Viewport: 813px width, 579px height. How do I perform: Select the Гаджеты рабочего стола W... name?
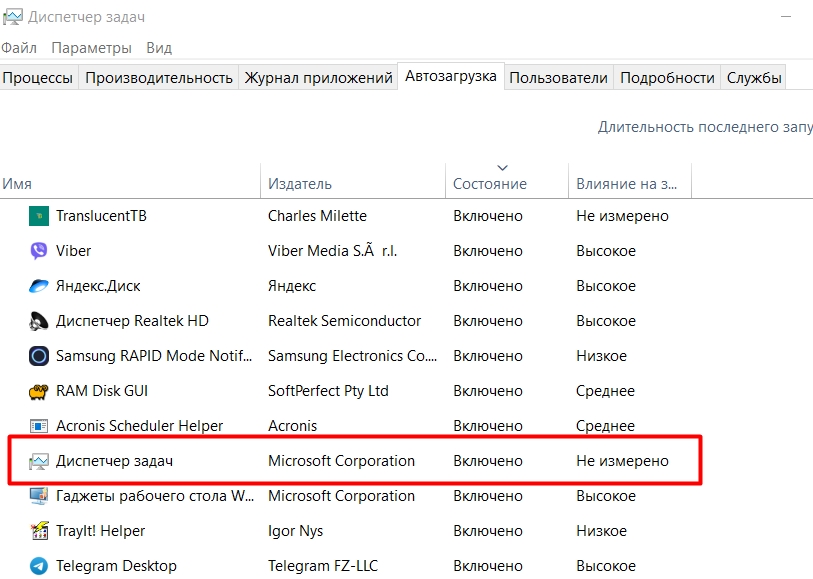tap(155, 496)
